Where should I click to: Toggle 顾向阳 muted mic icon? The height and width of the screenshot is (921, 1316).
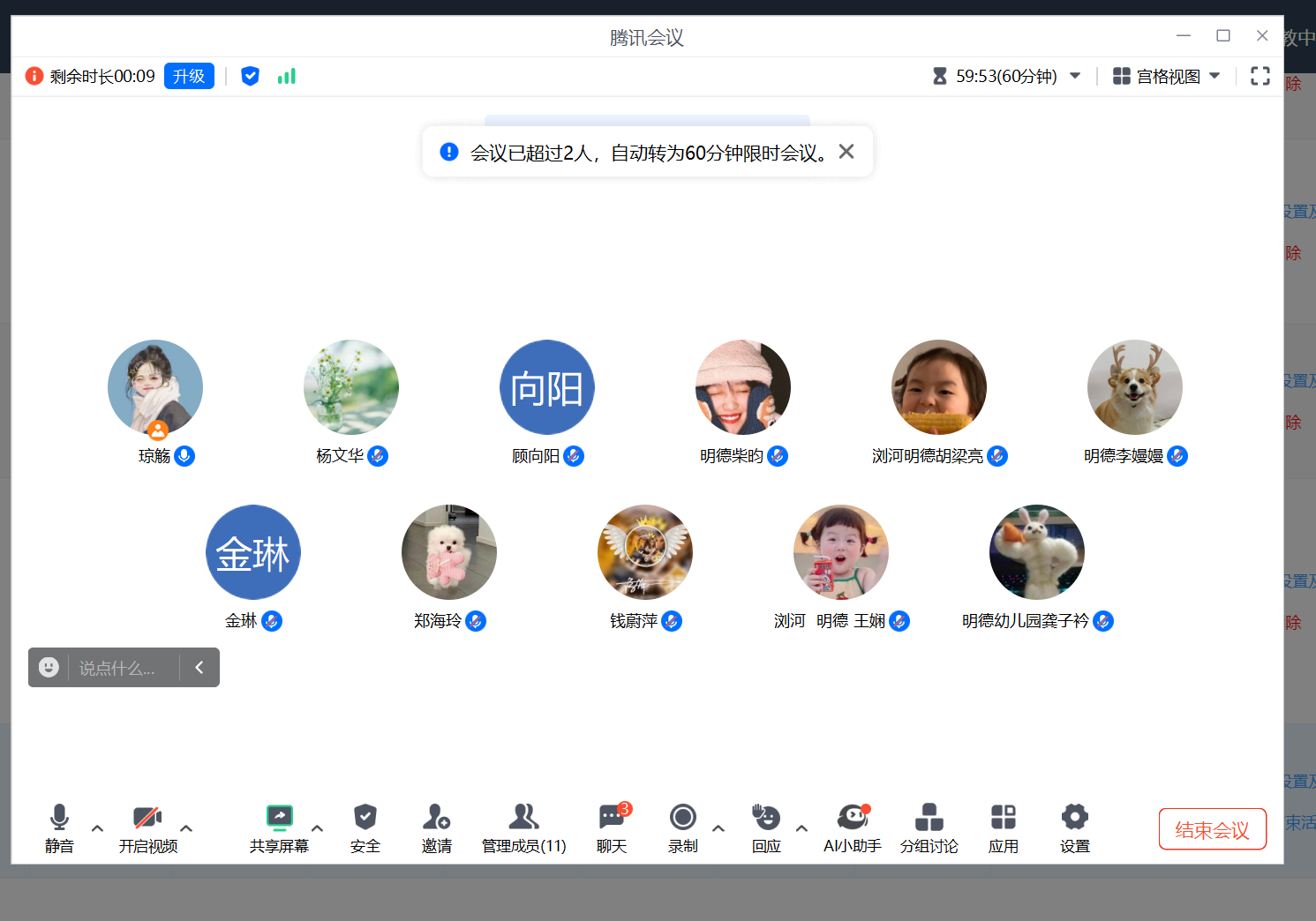pyautogui.click(x=574, y=456)
